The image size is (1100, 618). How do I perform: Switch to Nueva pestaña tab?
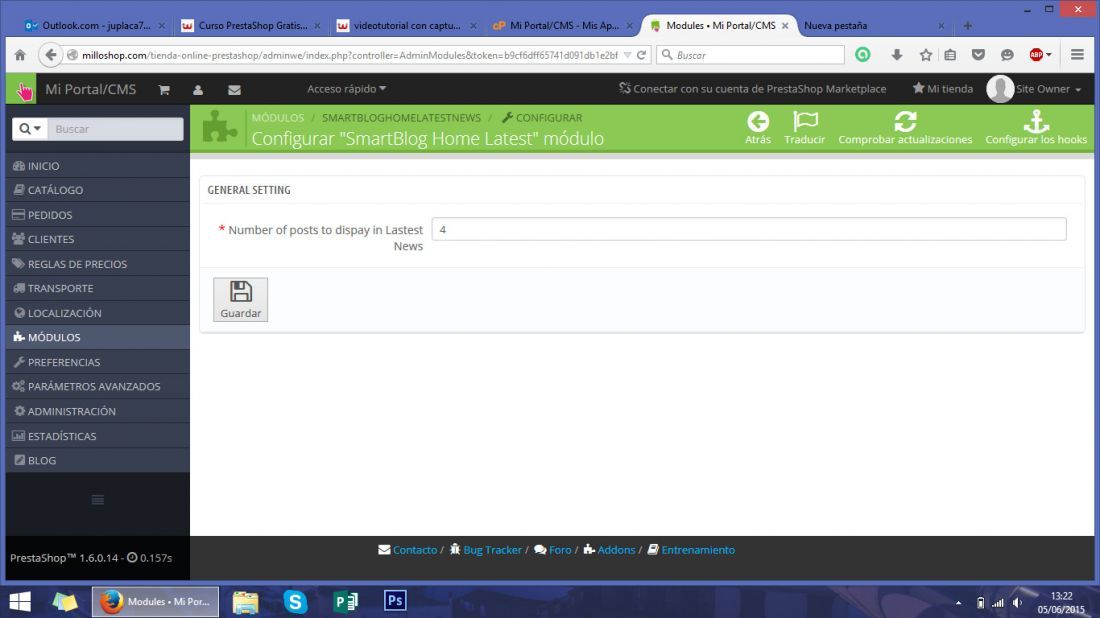point(873,25)
